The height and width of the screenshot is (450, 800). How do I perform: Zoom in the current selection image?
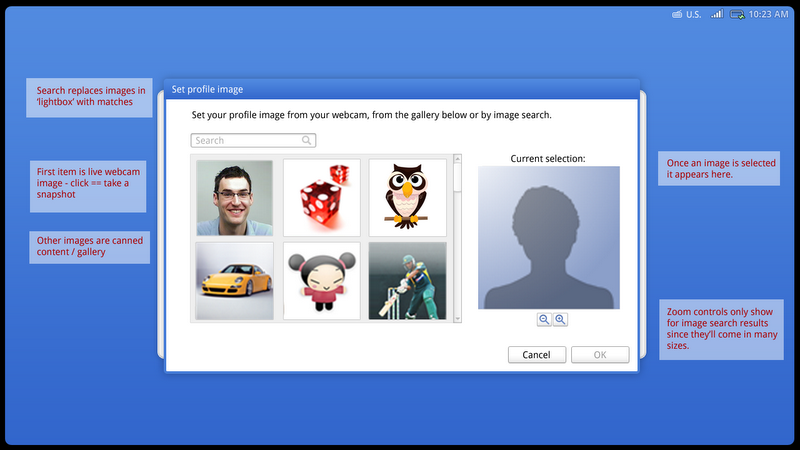click(560, 319)
